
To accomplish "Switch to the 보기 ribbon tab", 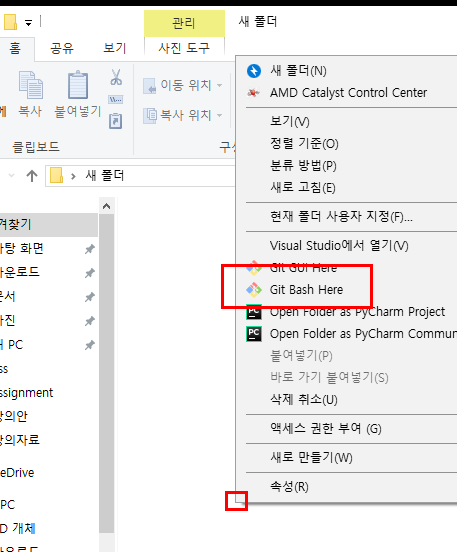I will (x=114, y=48).
